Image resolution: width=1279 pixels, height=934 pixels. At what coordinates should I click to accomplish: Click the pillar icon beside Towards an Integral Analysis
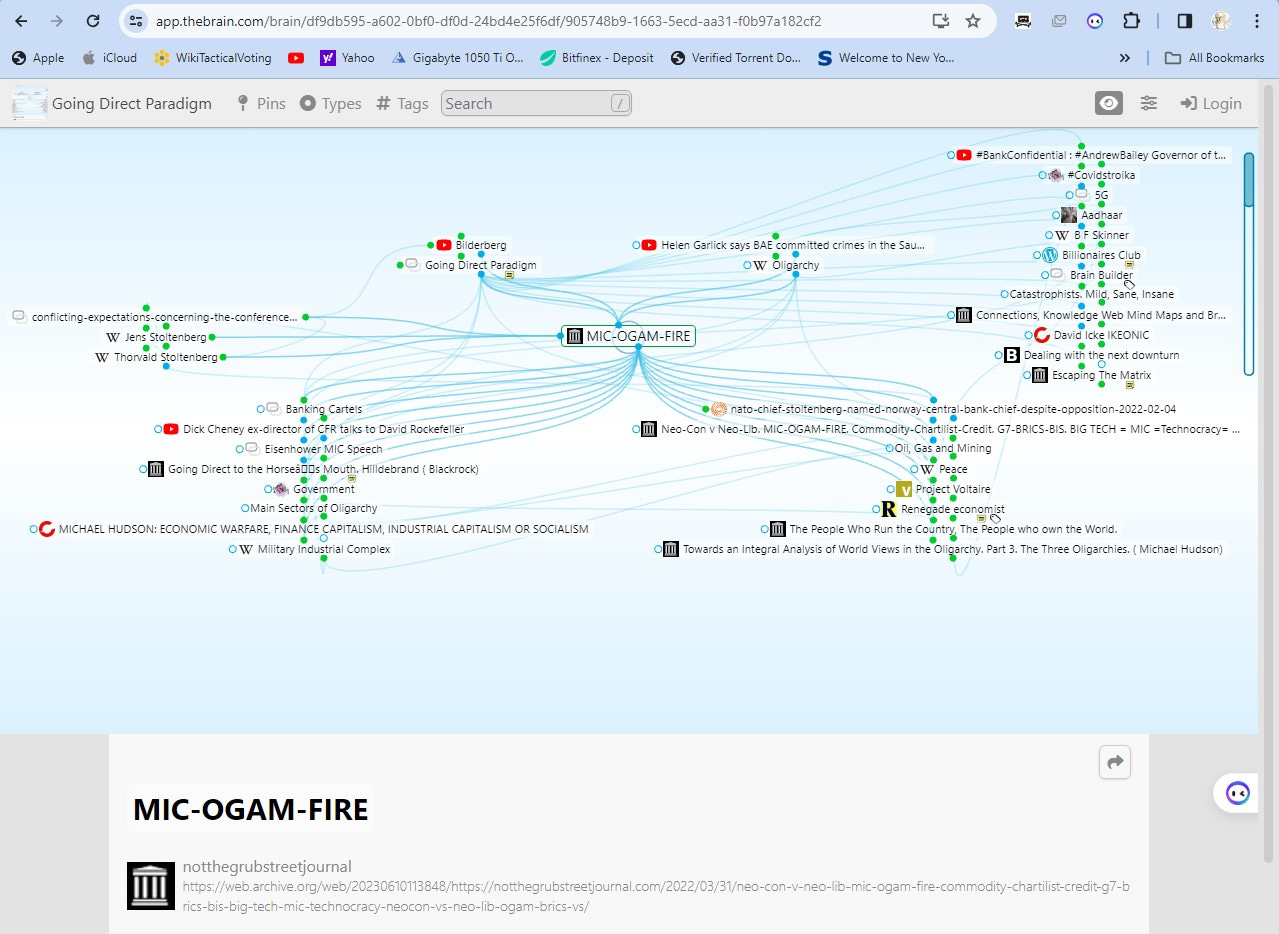coord(671,549)
